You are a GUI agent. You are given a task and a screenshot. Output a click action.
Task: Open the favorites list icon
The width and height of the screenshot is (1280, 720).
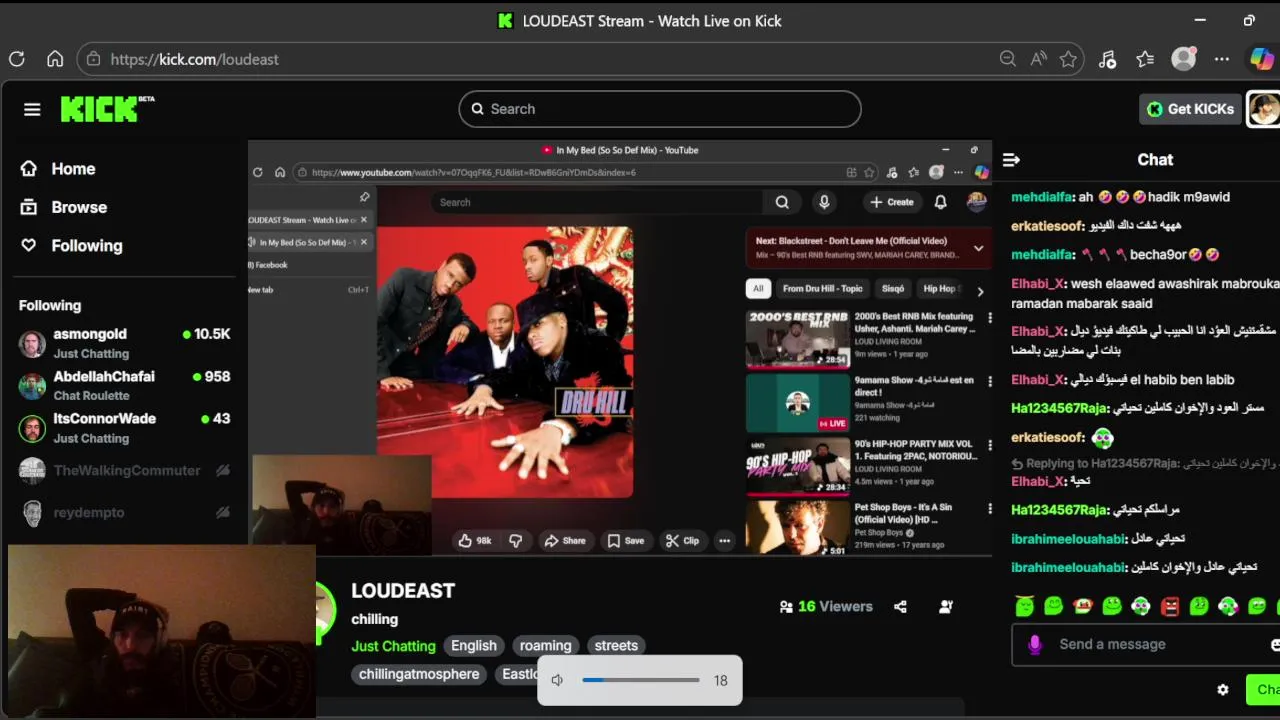coord(1145,59)
